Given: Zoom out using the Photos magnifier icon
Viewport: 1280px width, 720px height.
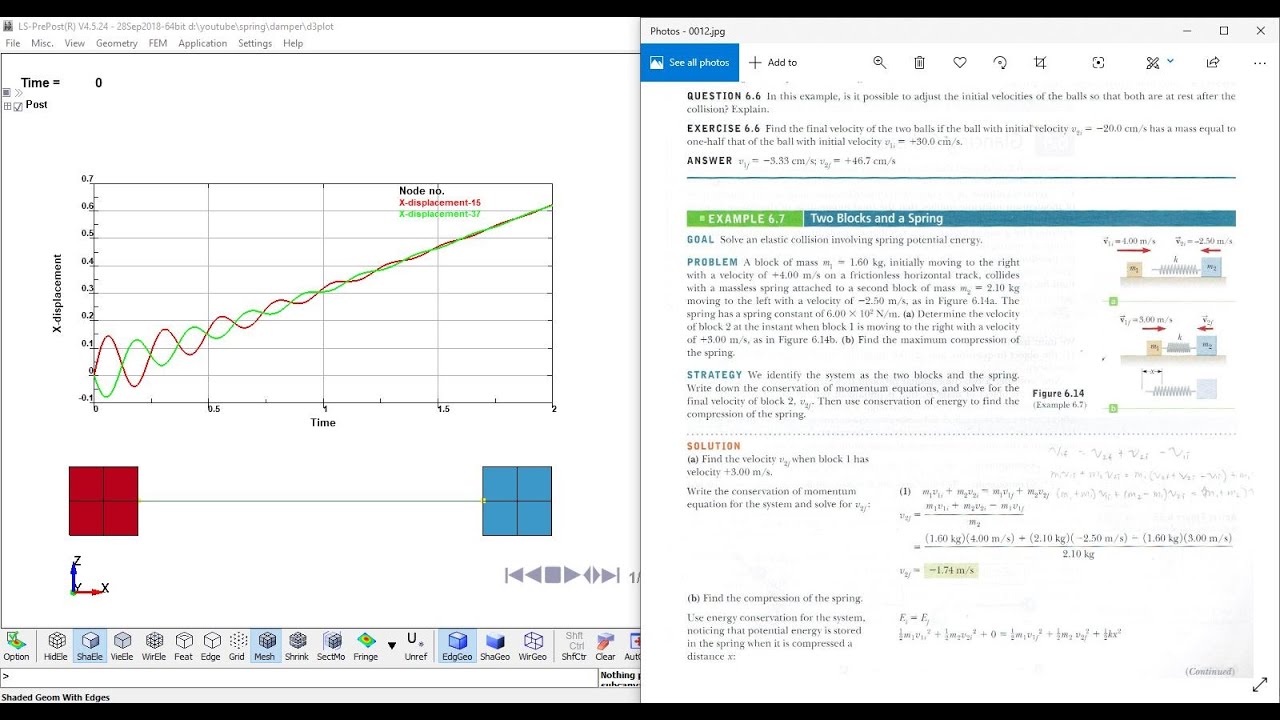Looking at the screenshot, I should (x=880, y=62).
